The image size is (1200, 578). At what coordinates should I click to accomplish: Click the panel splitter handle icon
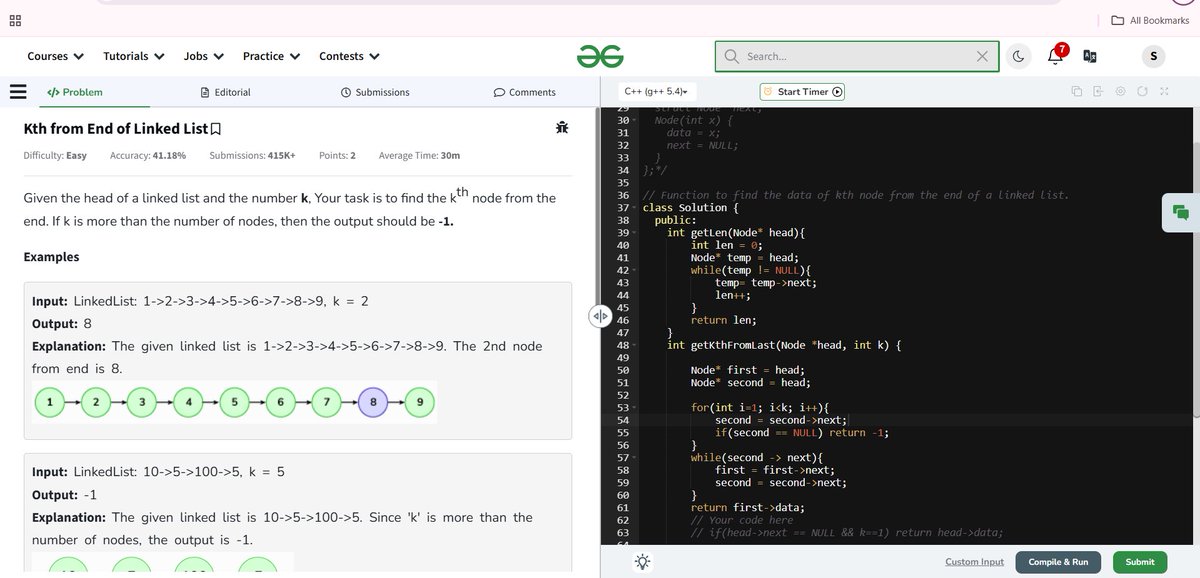[600, 316]
